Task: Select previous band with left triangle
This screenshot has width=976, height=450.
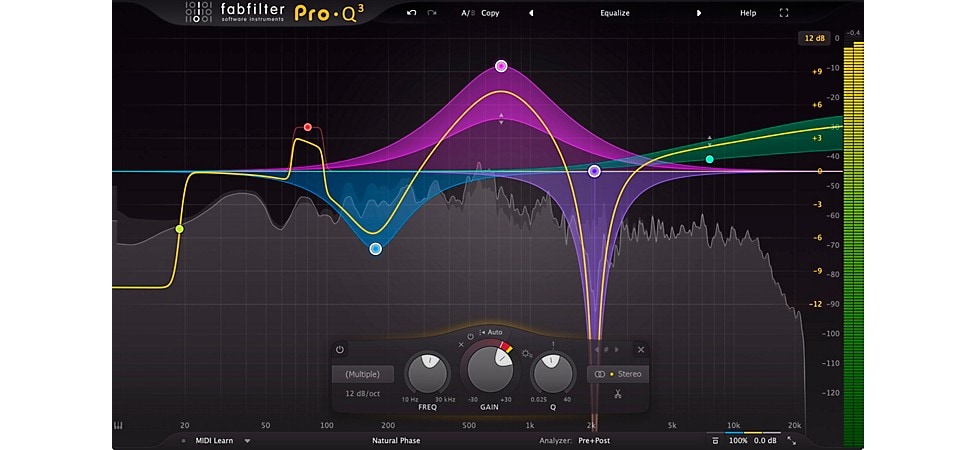Action: click(596, 350)
